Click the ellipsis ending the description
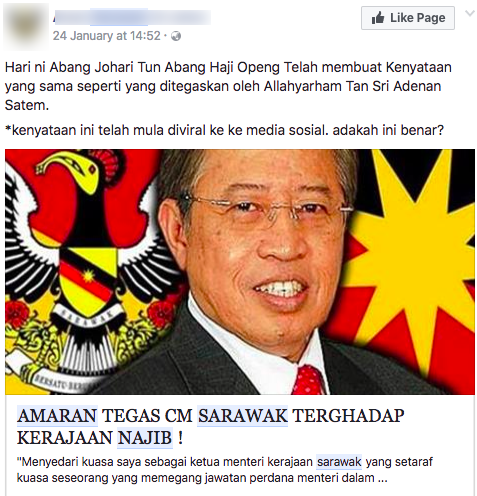This screenshot has width=477, height=496. [382, 479]
